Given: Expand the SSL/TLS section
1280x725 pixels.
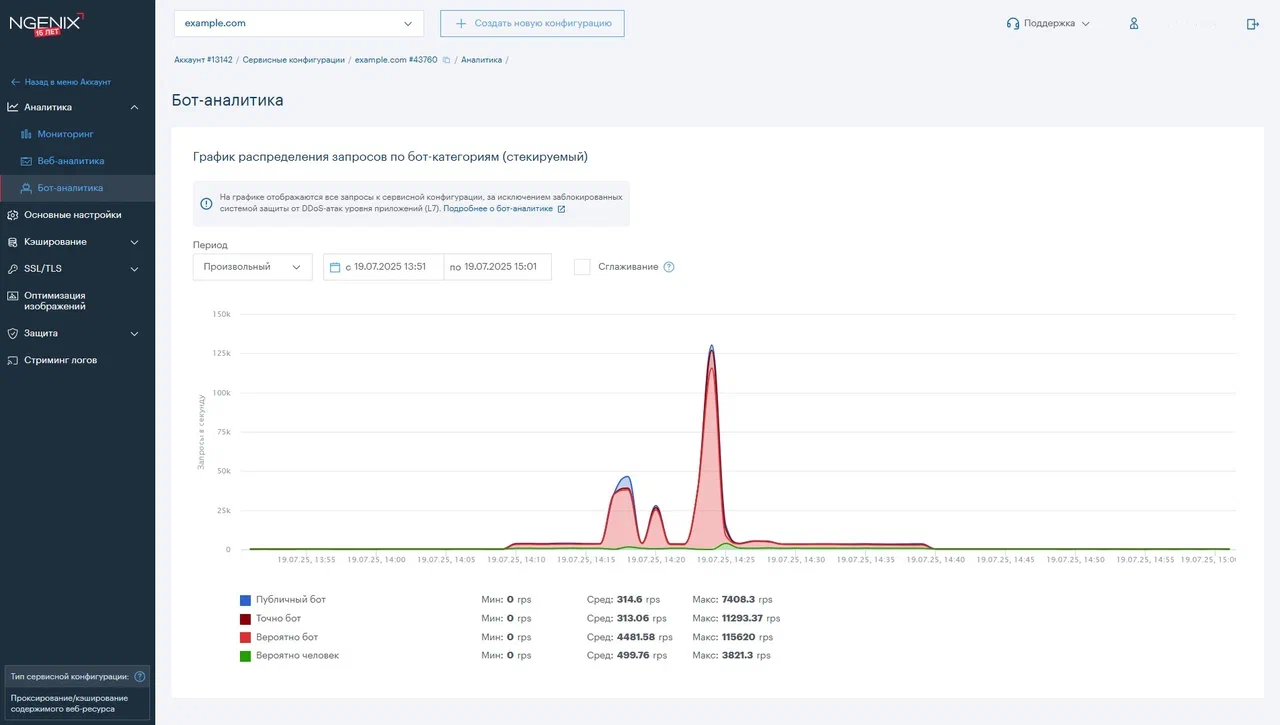Looking at the screenshot, I should tap(75, 268).
